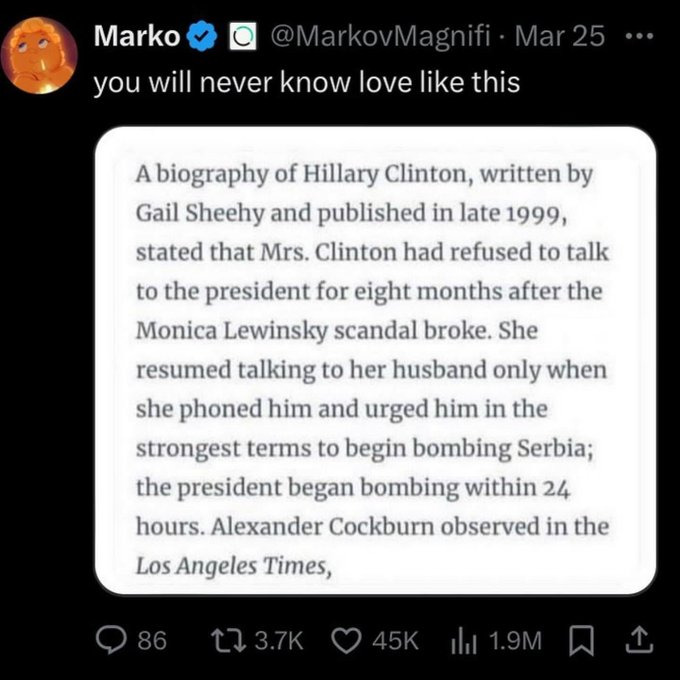The width and height of the screenshot is (680, 680).
Task: Click the share upload arrow icon
Action: tap(635, 638)
